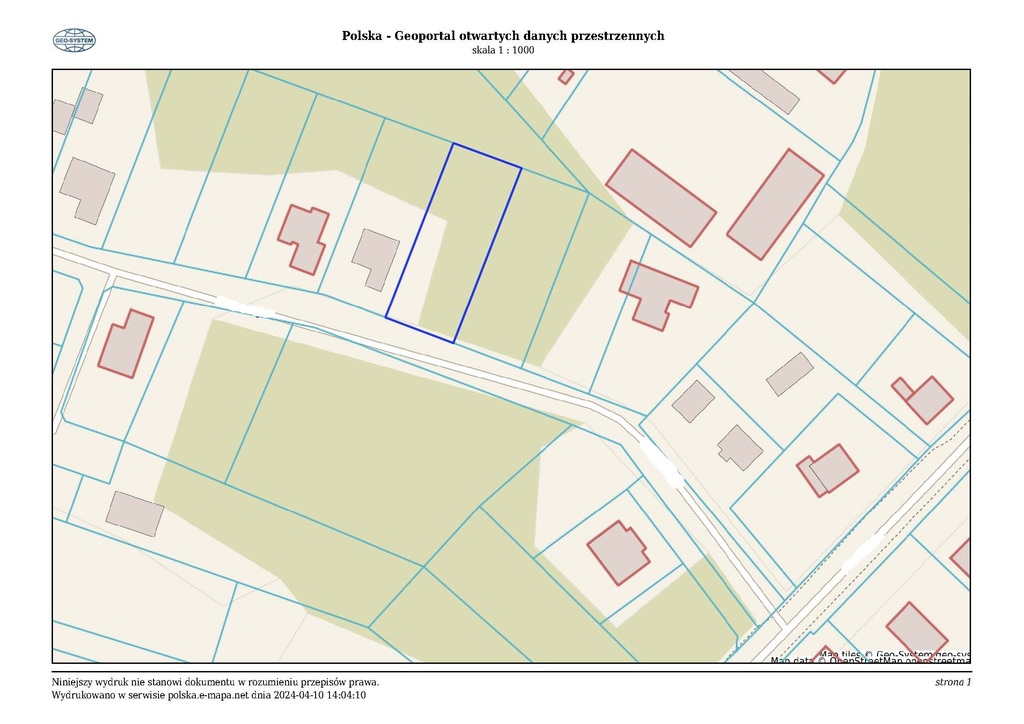Select the gray building left of blue parcel
This screenshot has width=1024, height=724.
pyautogui.click(x=376, y=257)
